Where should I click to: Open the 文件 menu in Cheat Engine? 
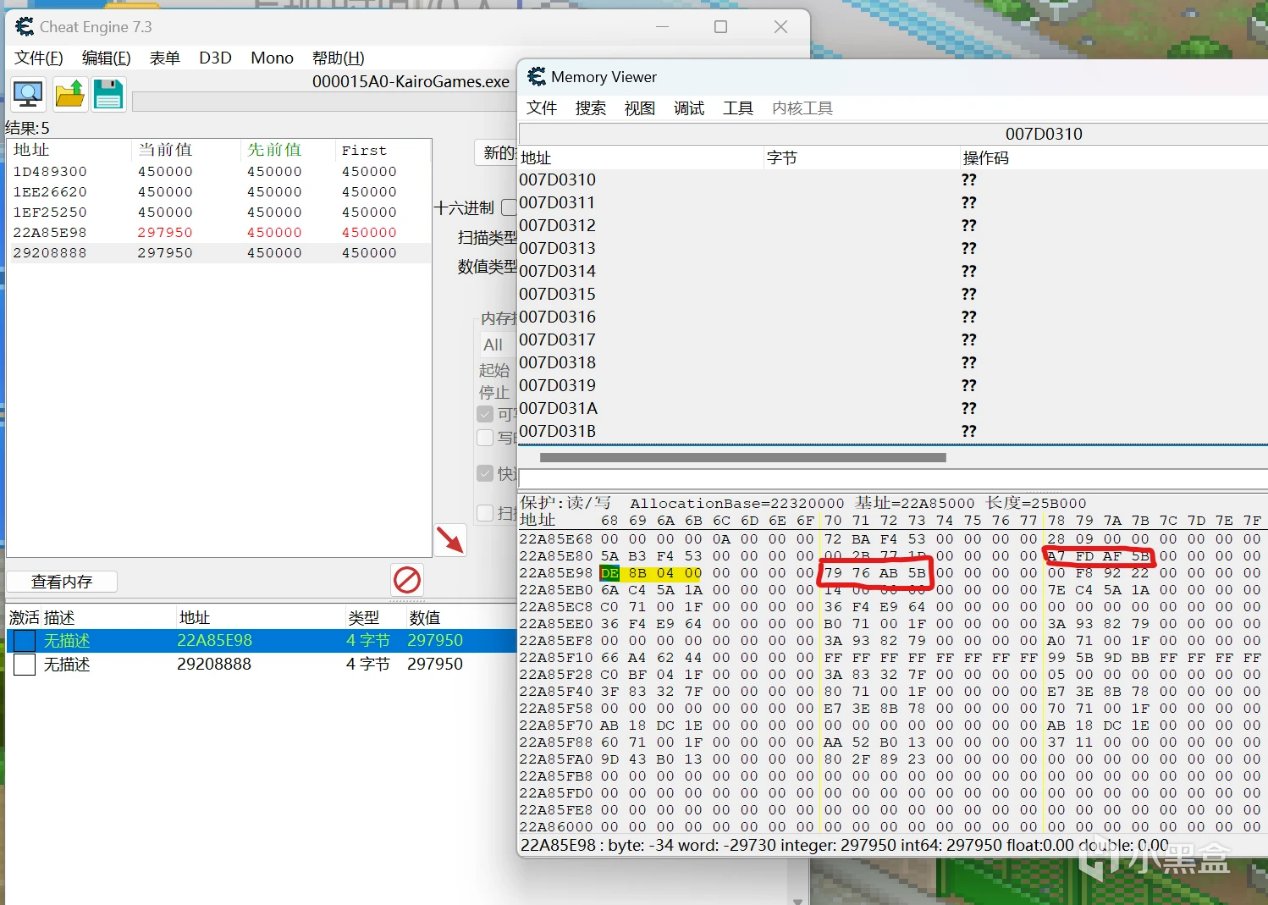point(39,58)
